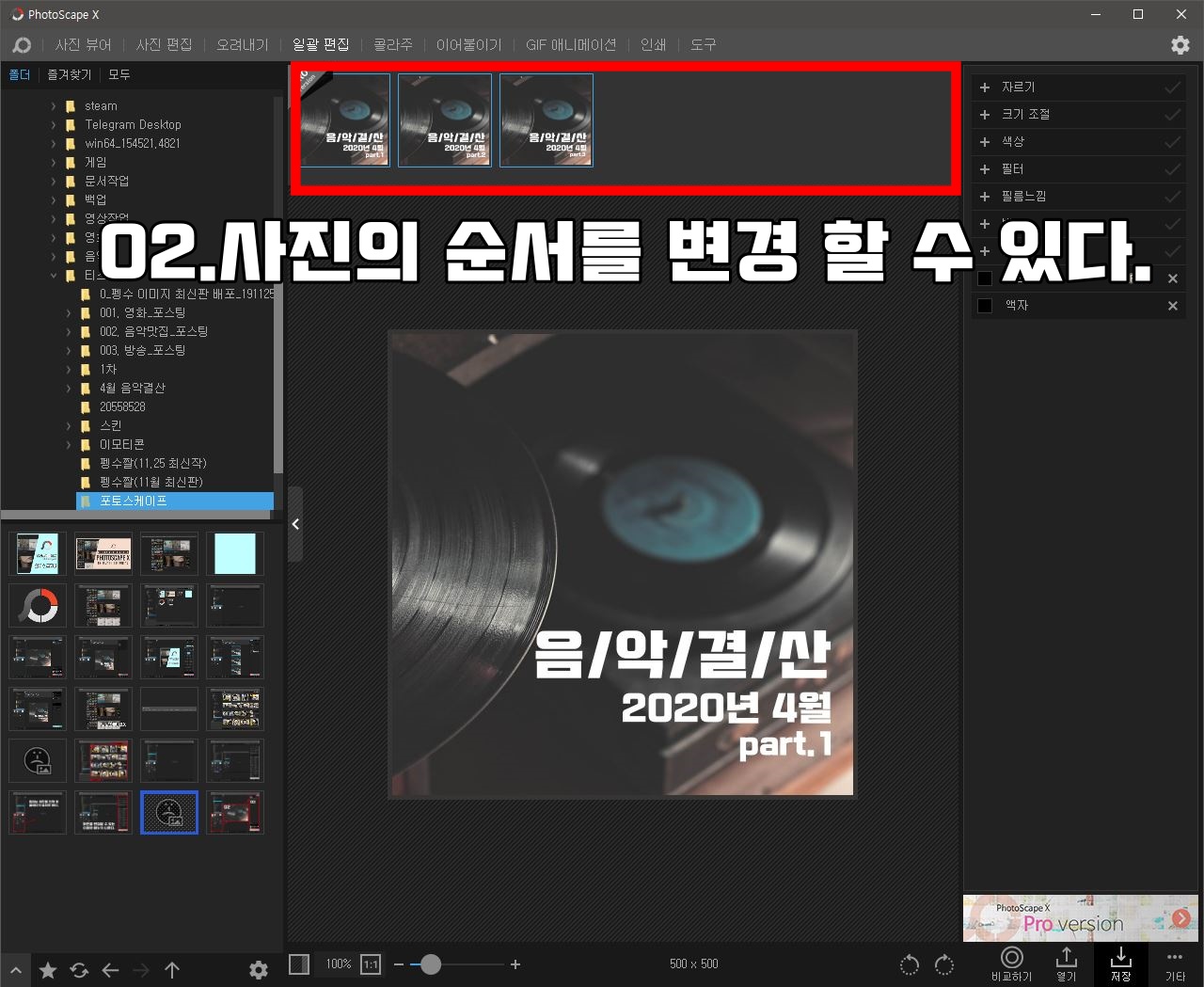Click the 100% zoom level button
The height and width of the screenshot is (987, 1204).
(338, 964)
